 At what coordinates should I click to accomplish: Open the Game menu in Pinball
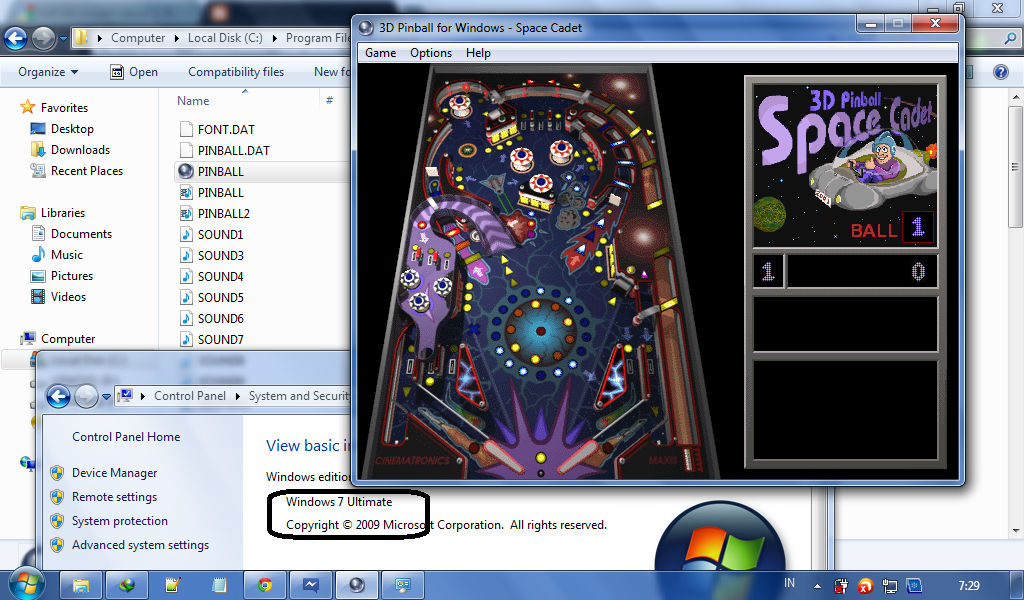click(x=380, y=53)
